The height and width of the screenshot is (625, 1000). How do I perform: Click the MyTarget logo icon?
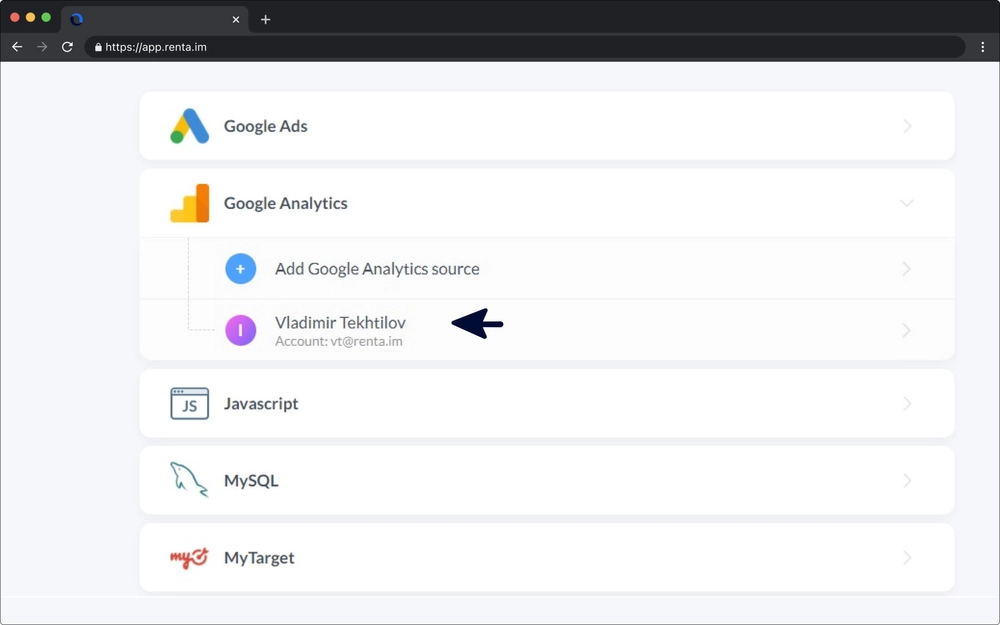click(189, 557)
